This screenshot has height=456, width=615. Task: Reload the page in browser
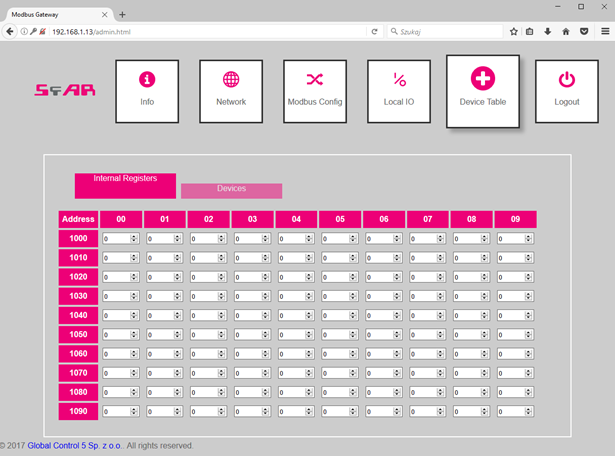pos(375,32)
